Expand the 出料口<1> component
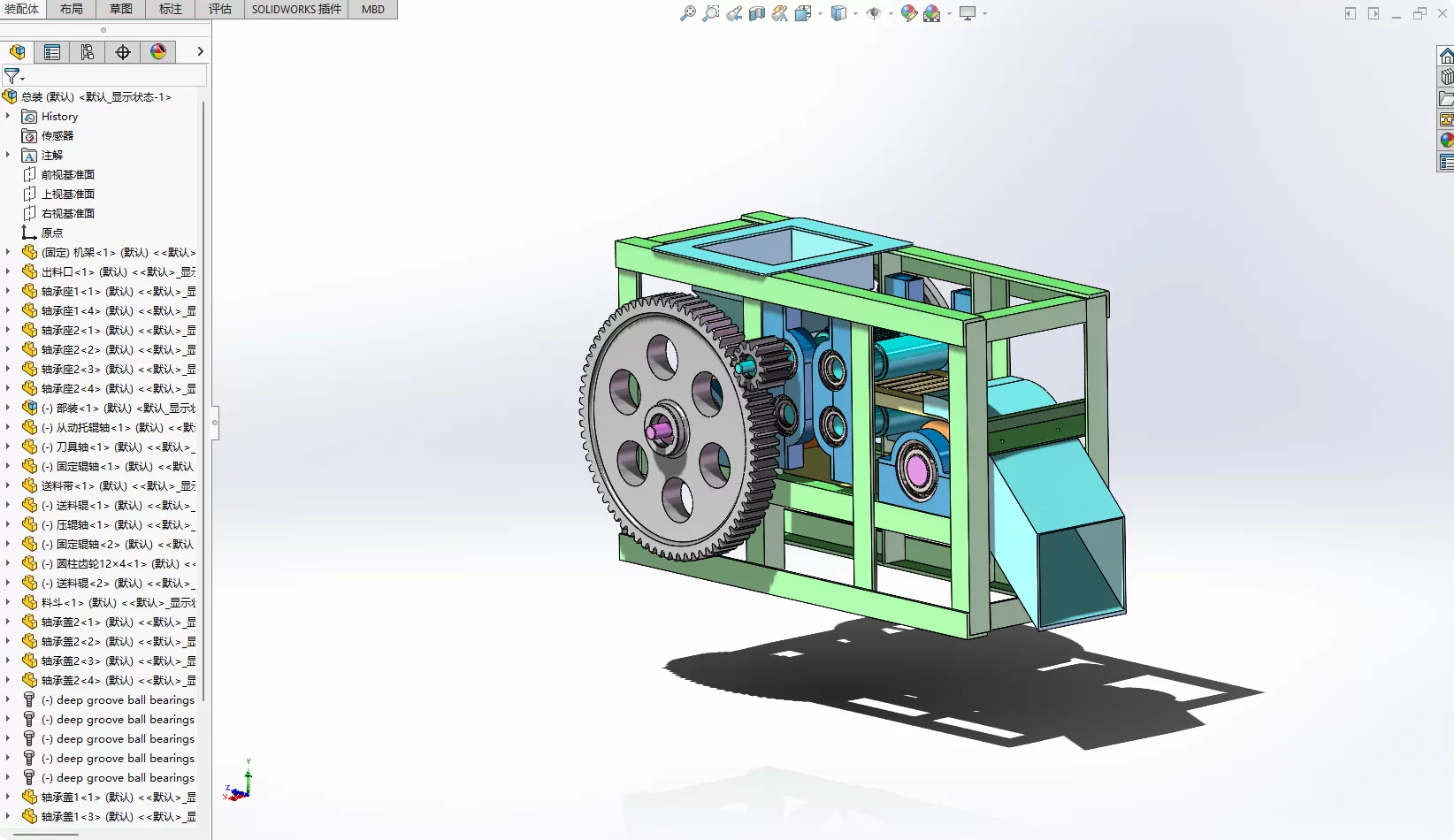 click(x=8, y=271)
